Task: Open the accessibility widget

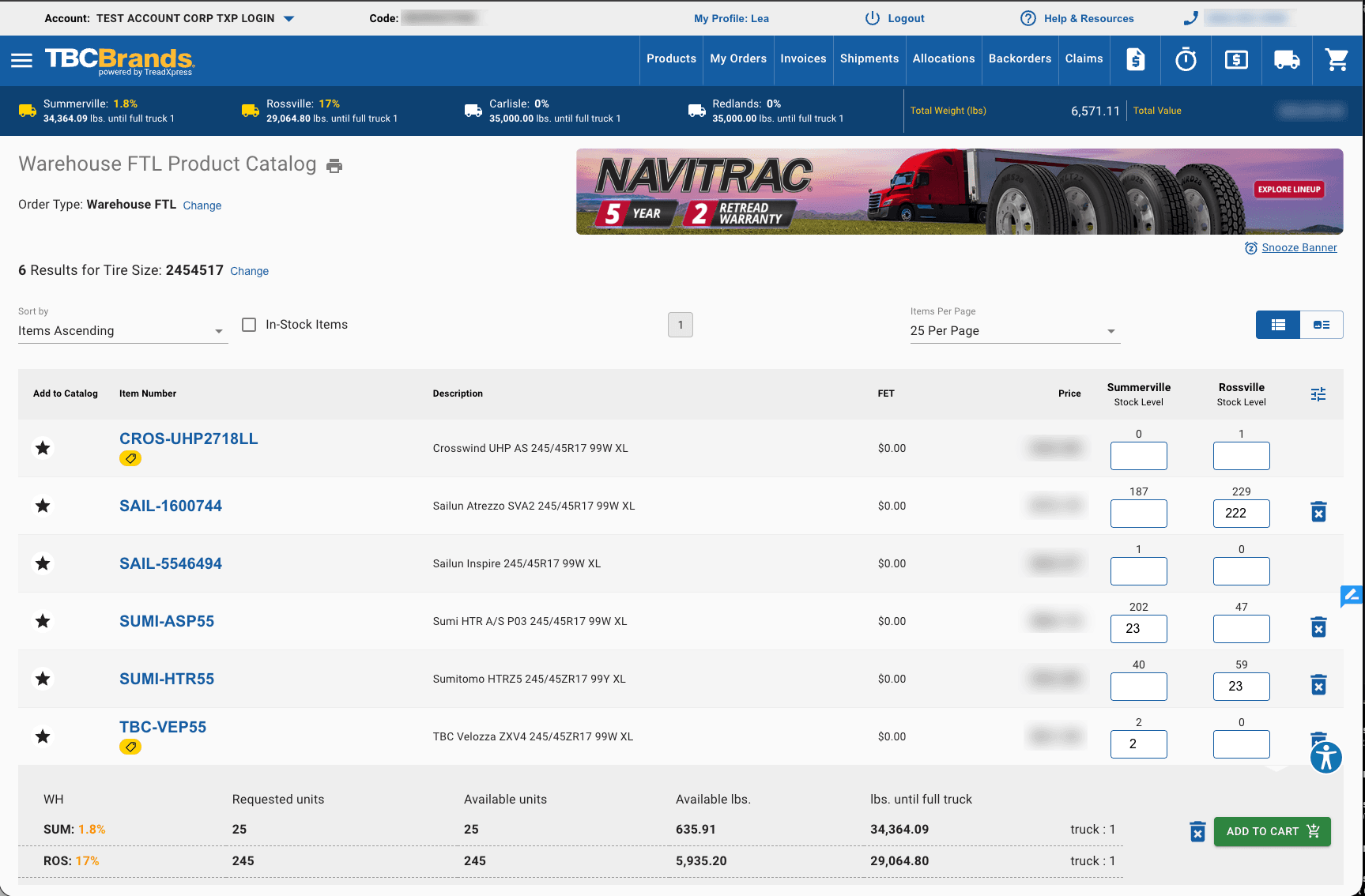Action: [1326, 758]
